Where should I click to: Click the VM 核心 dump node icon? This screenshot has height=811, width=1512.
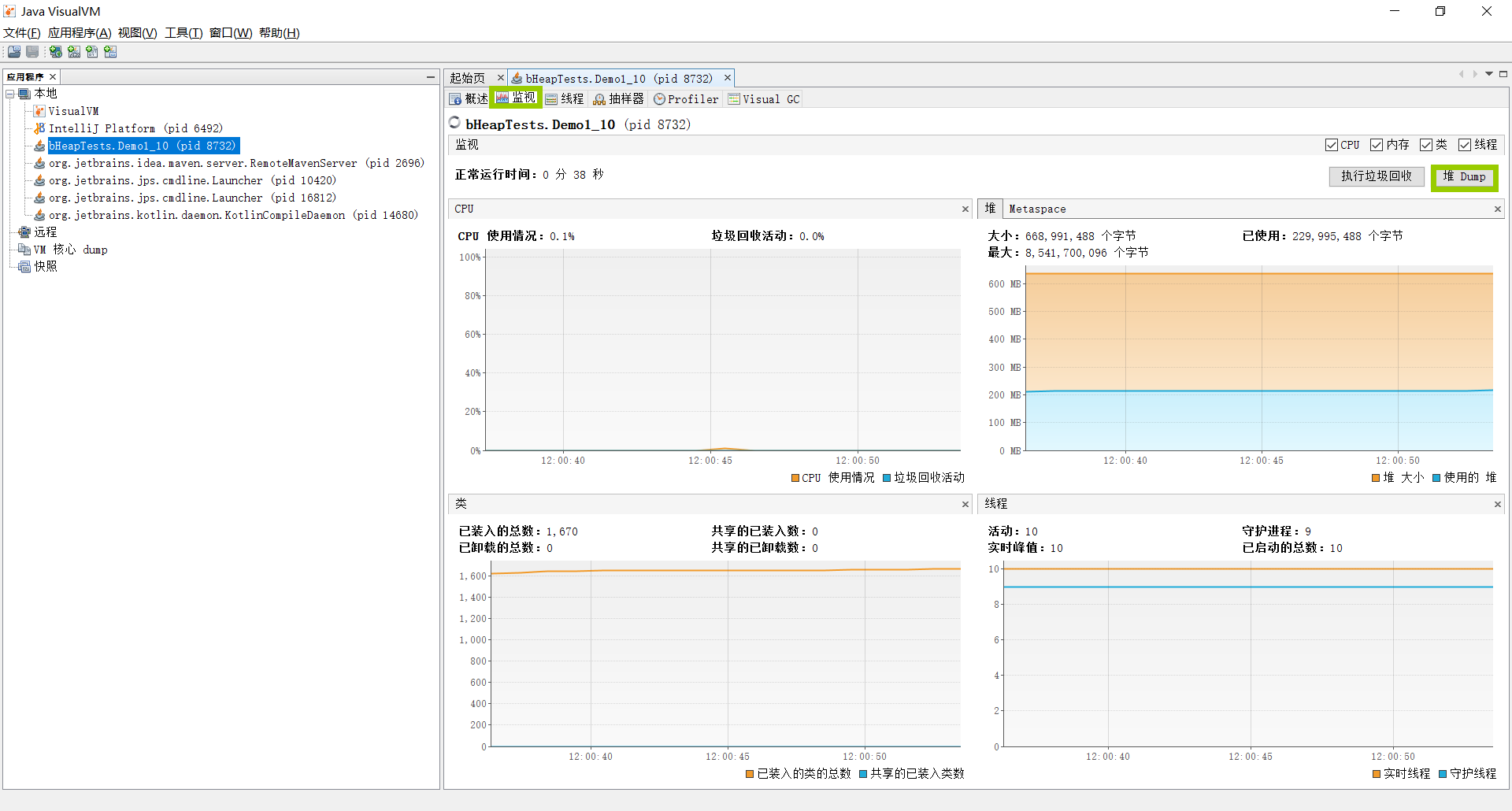(x=24, y=250)
